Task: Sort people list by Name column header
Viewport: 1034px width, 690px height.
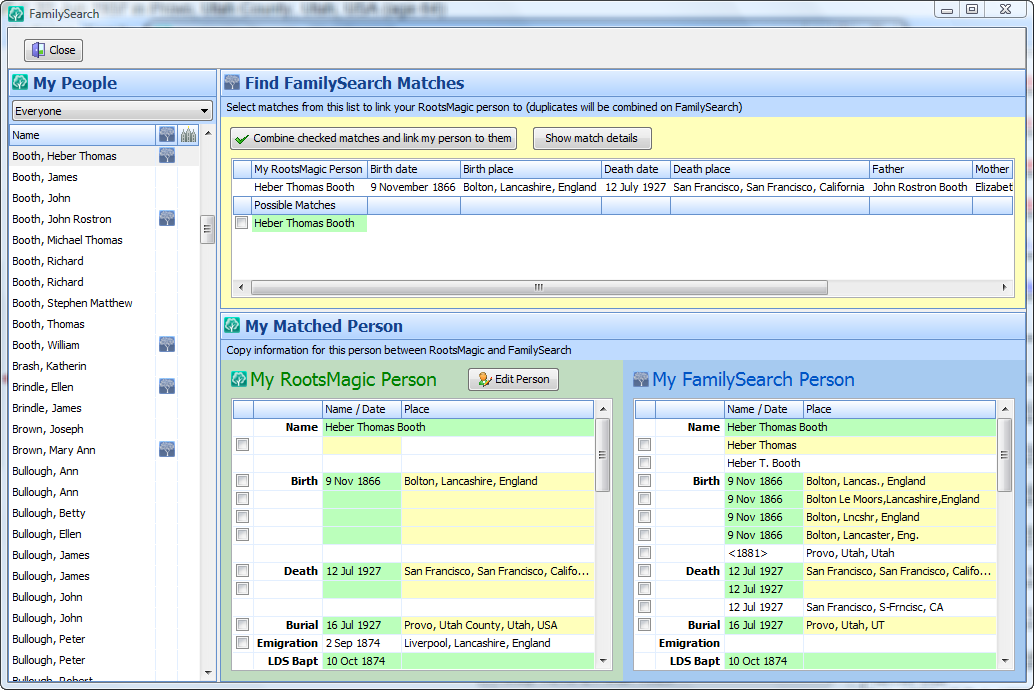Action: click(x=82, y=135)
